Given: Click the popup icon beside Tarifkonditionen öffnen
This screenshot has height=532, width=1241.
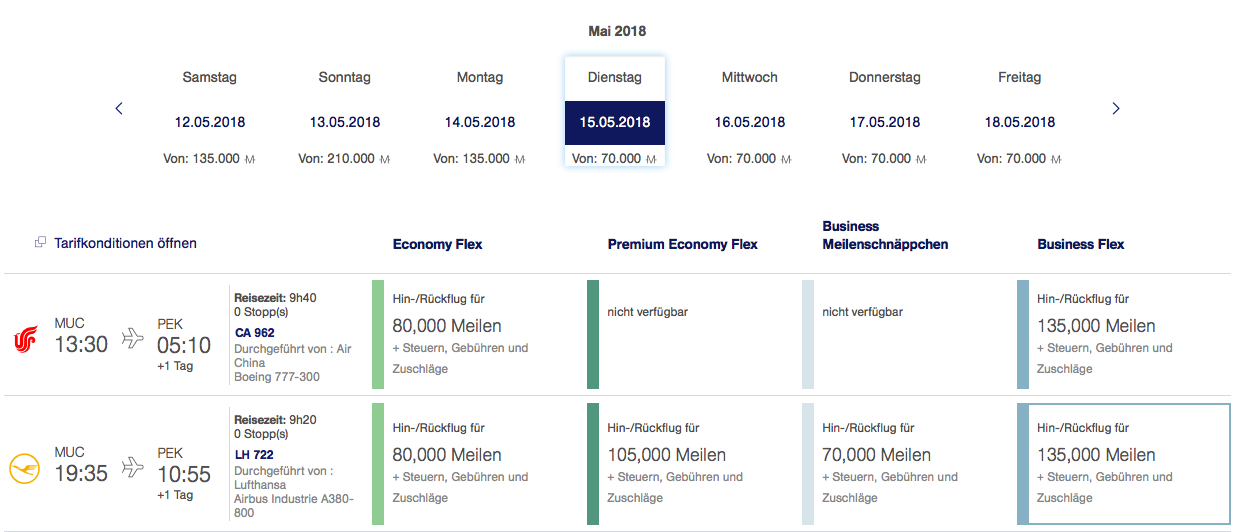Looking at the screenshot, I should coord(40,243).
